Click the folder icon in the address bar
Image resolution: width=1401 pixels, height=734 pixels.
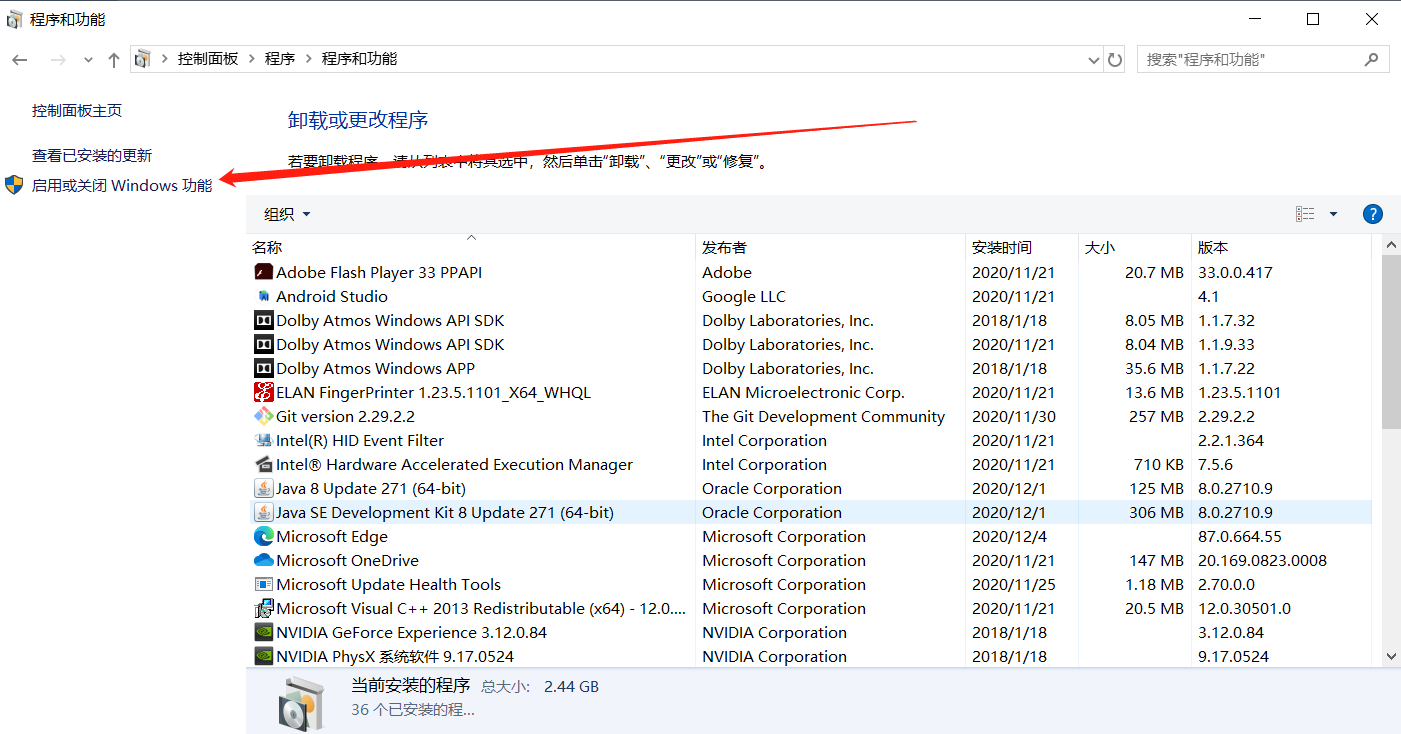pos(142,59)
